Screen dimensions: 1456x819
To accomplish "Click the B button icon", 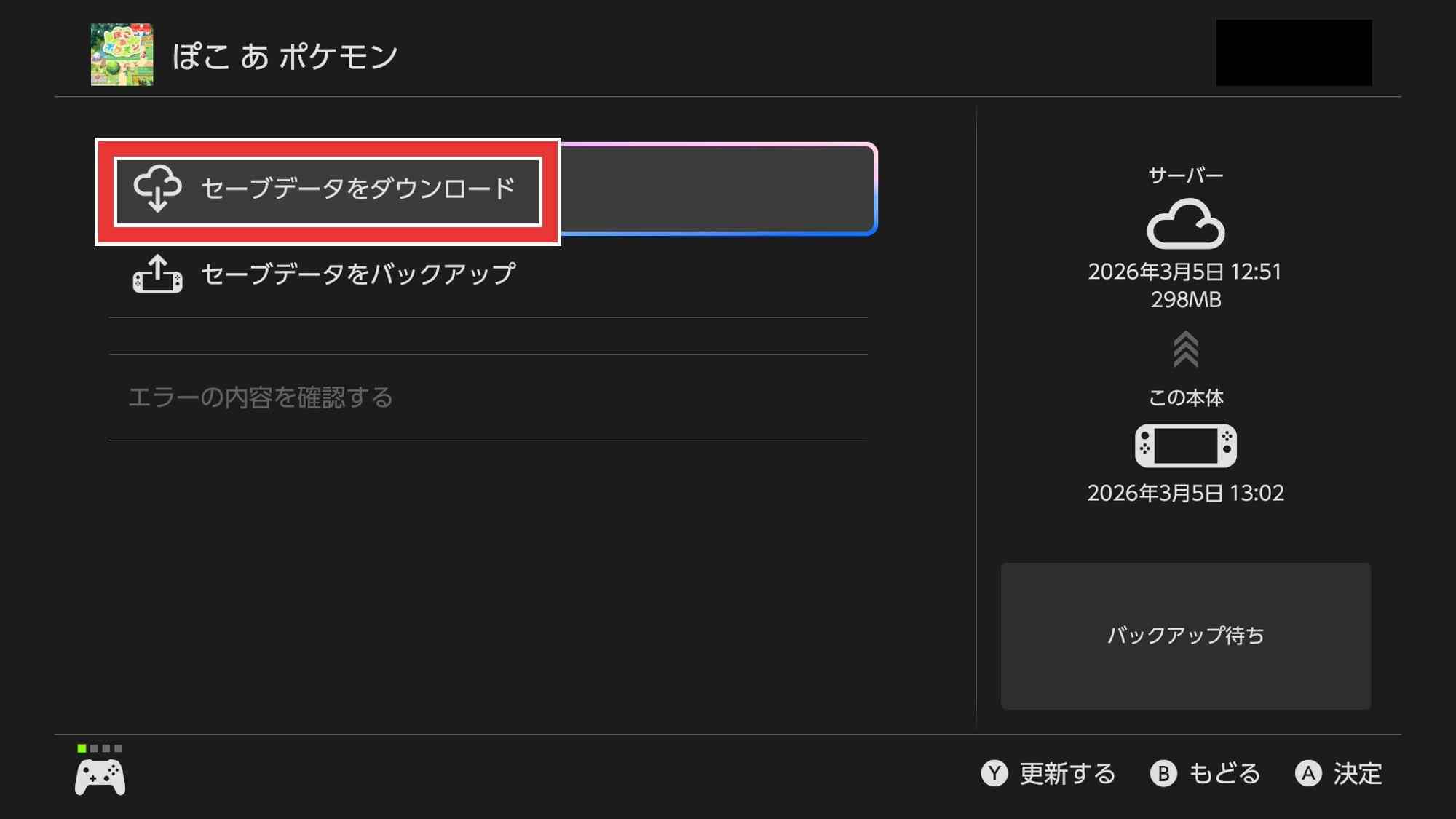I will (1163, 773).
